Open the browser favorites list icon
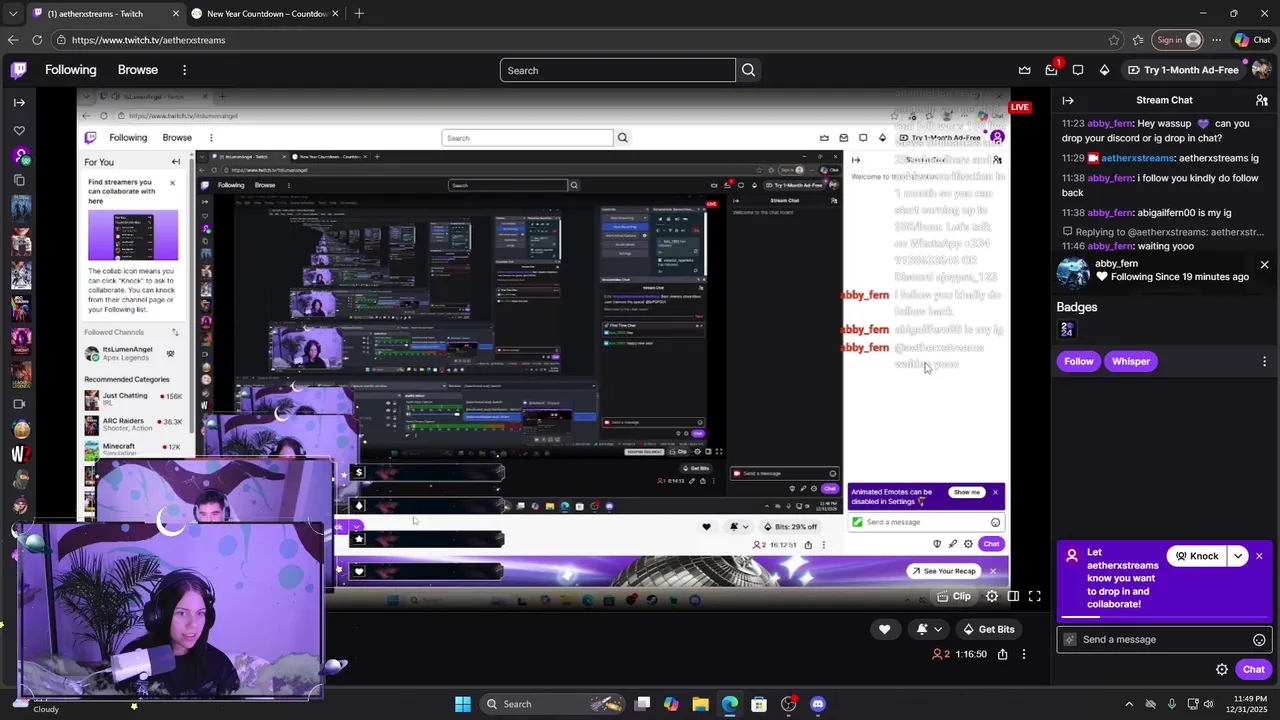This screenshot has height=720, width=1280. point(1138,40)
